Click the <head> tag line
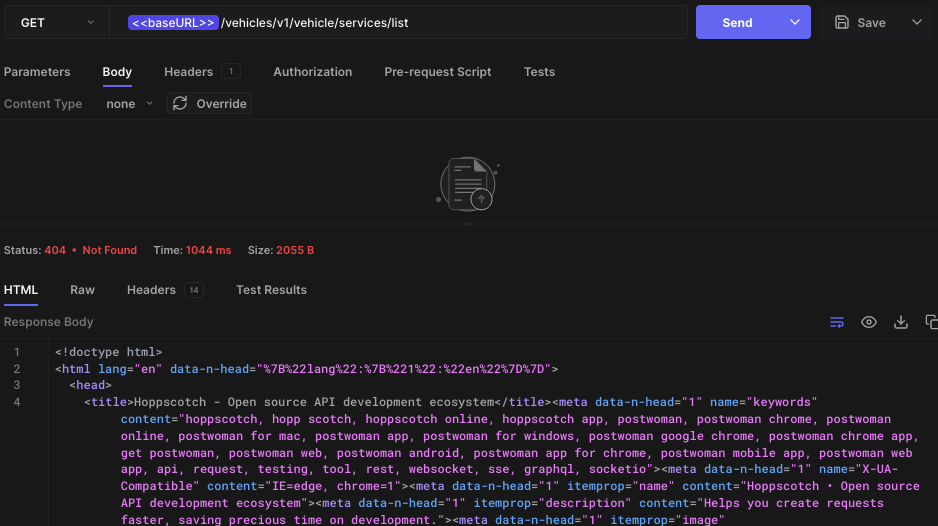 [90, 385]
